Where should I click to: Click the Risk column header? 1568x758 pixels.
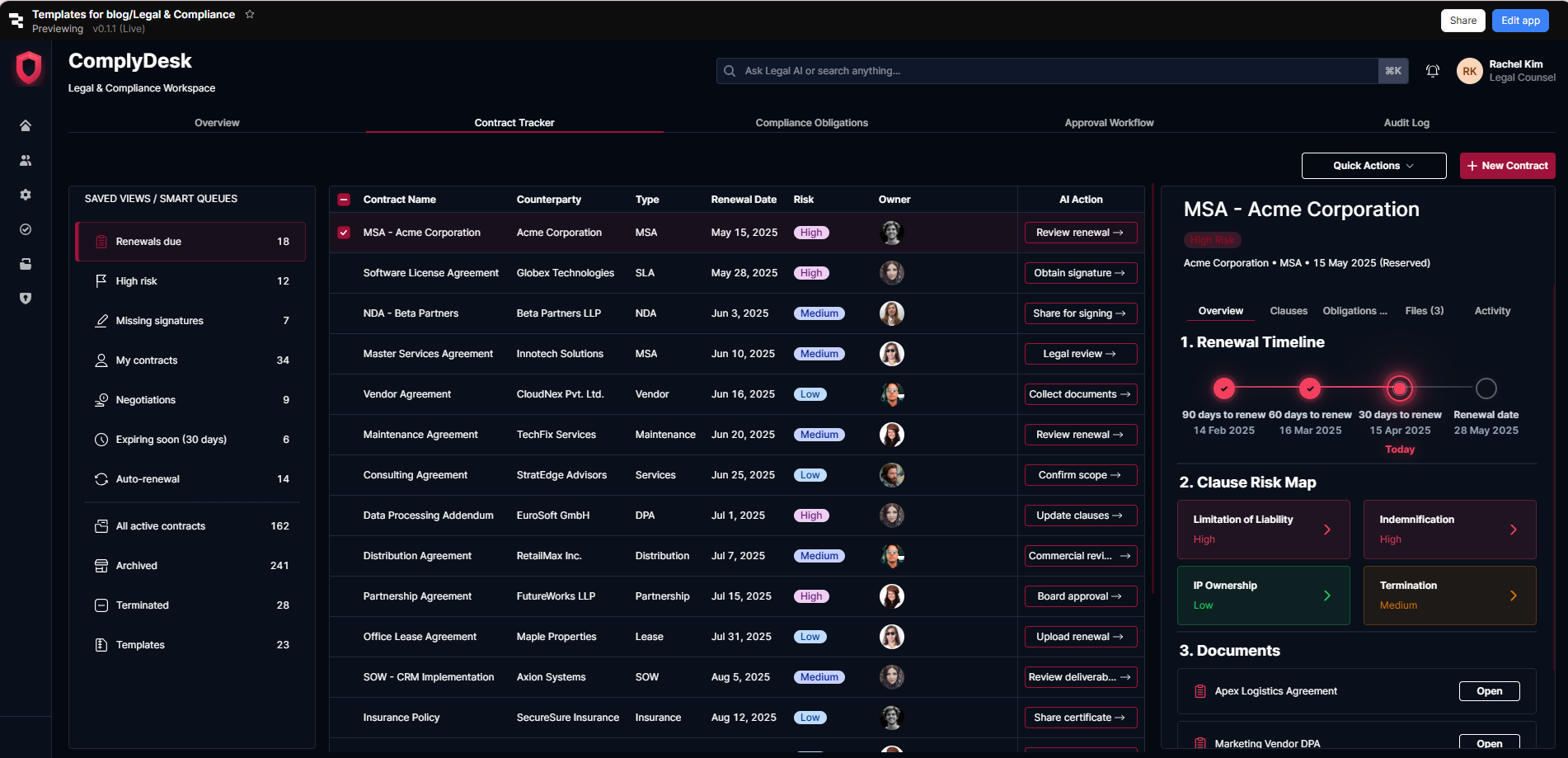point(804,200)
